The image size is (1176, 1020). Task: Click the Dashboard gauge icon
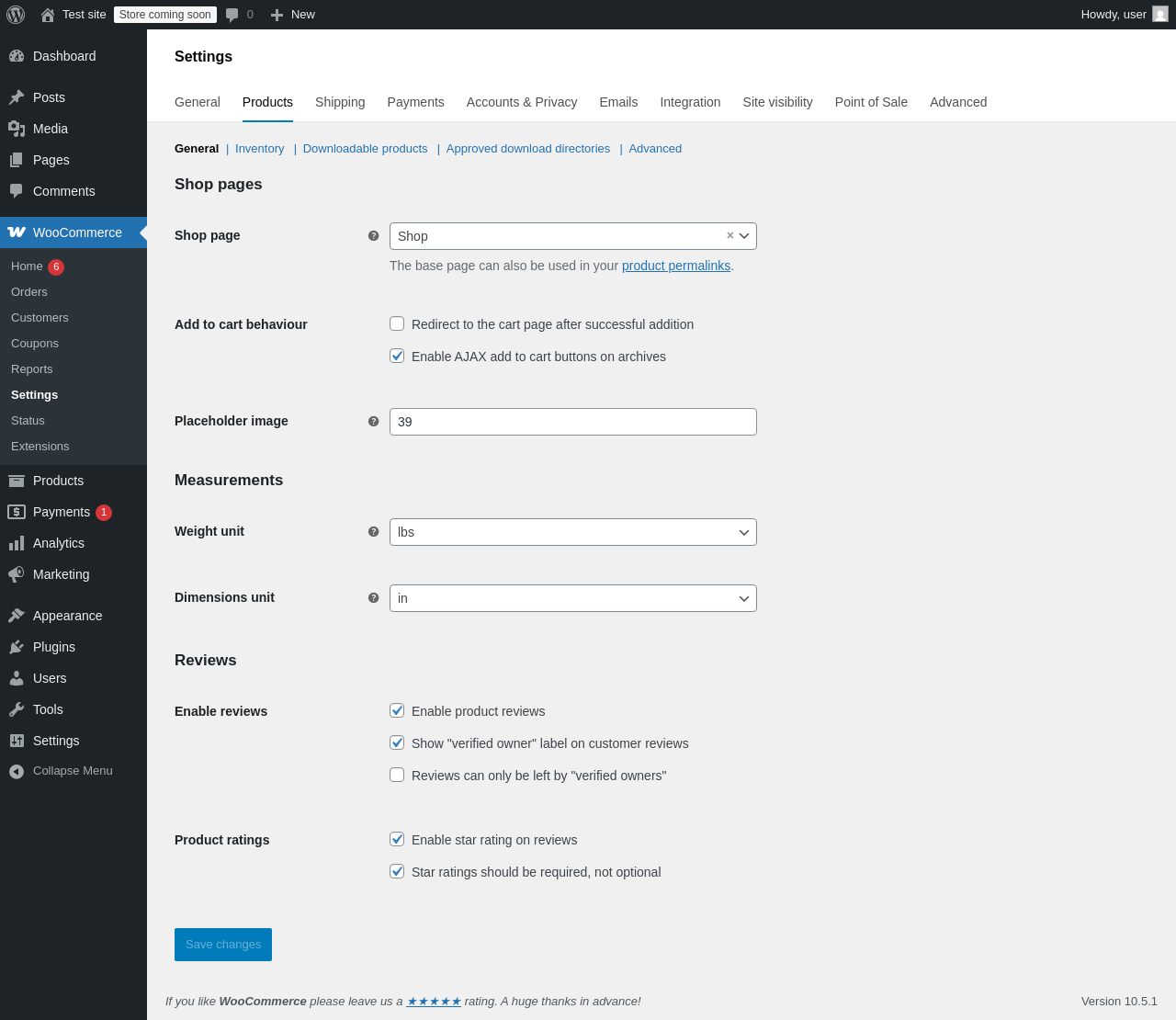click(17, 56)
